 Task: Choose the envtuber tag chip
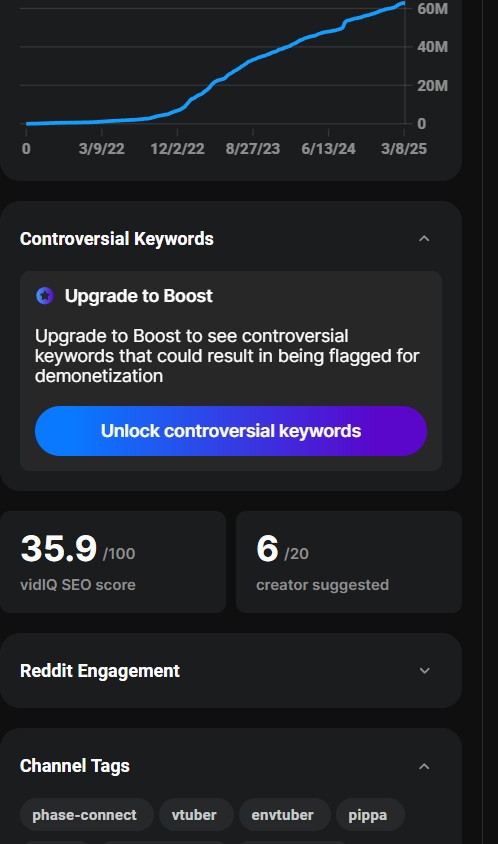pos(283,815)
